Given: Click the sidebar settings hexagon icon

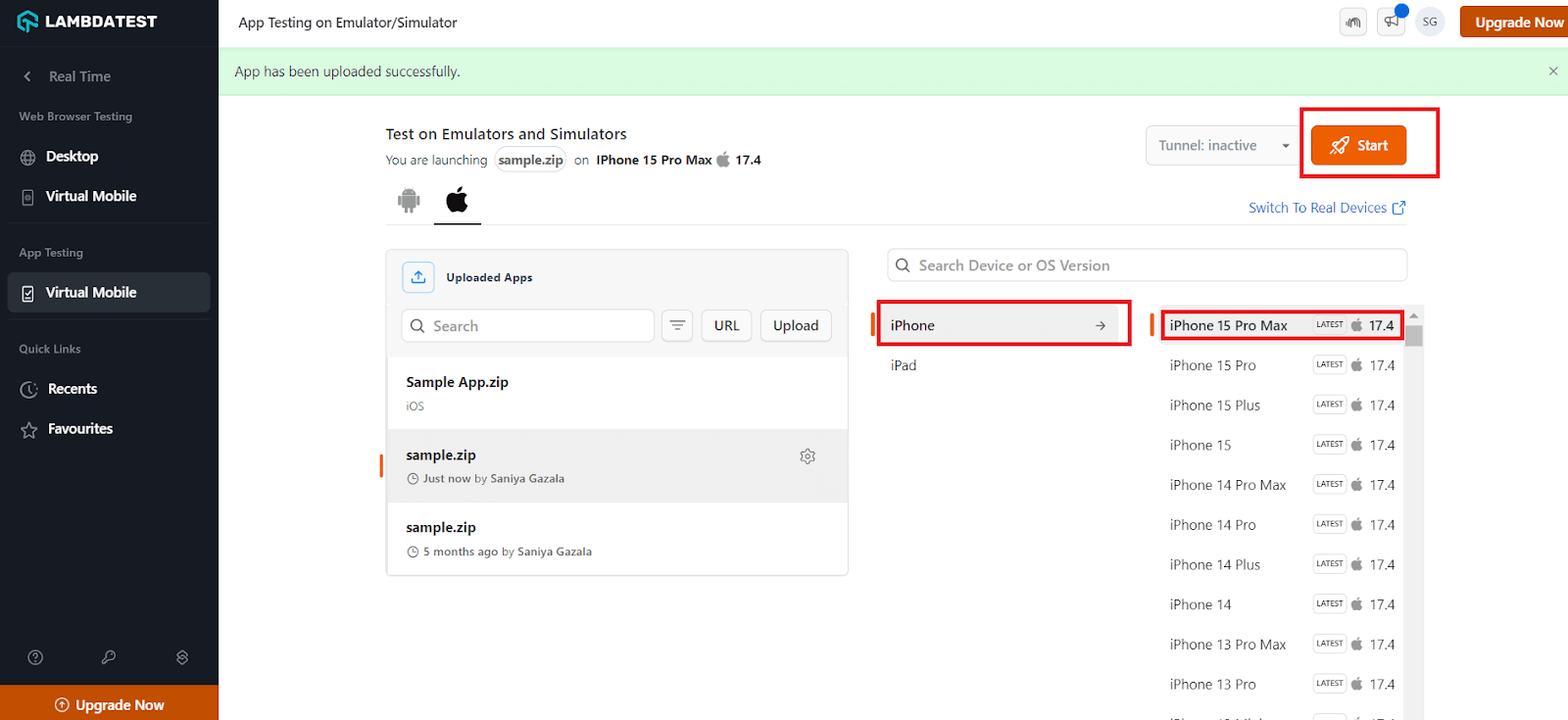Looking at the screenshot, I should (182, 657).
